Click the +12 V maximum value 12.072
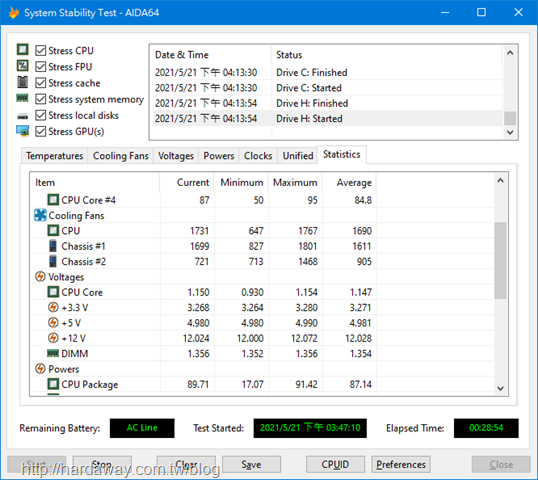The width and height of the screenshot is (538, 480). click(304, 338)
